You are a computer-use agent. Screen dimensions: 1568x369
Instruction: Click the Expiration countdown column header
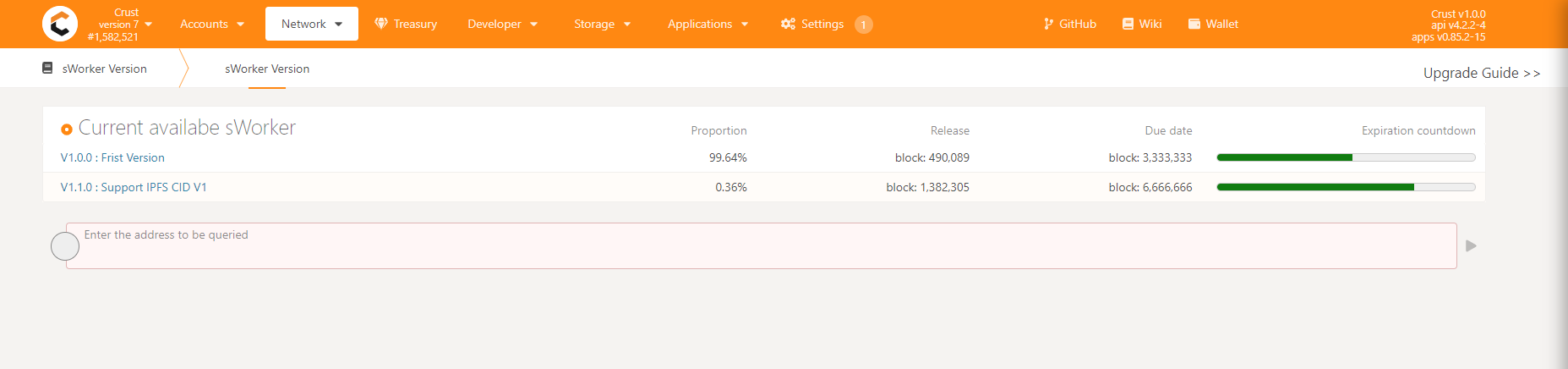pos(1418,130)
